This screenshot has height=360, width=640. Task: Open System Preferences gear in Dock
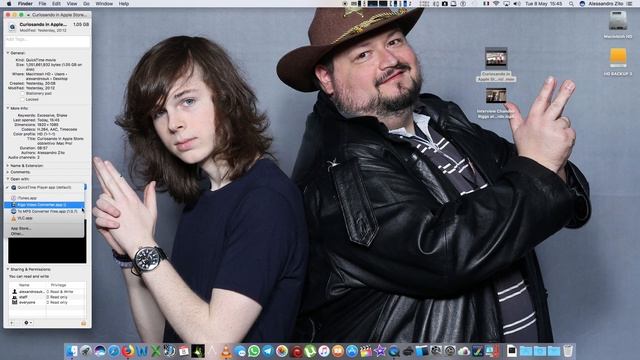coord(450,351)
